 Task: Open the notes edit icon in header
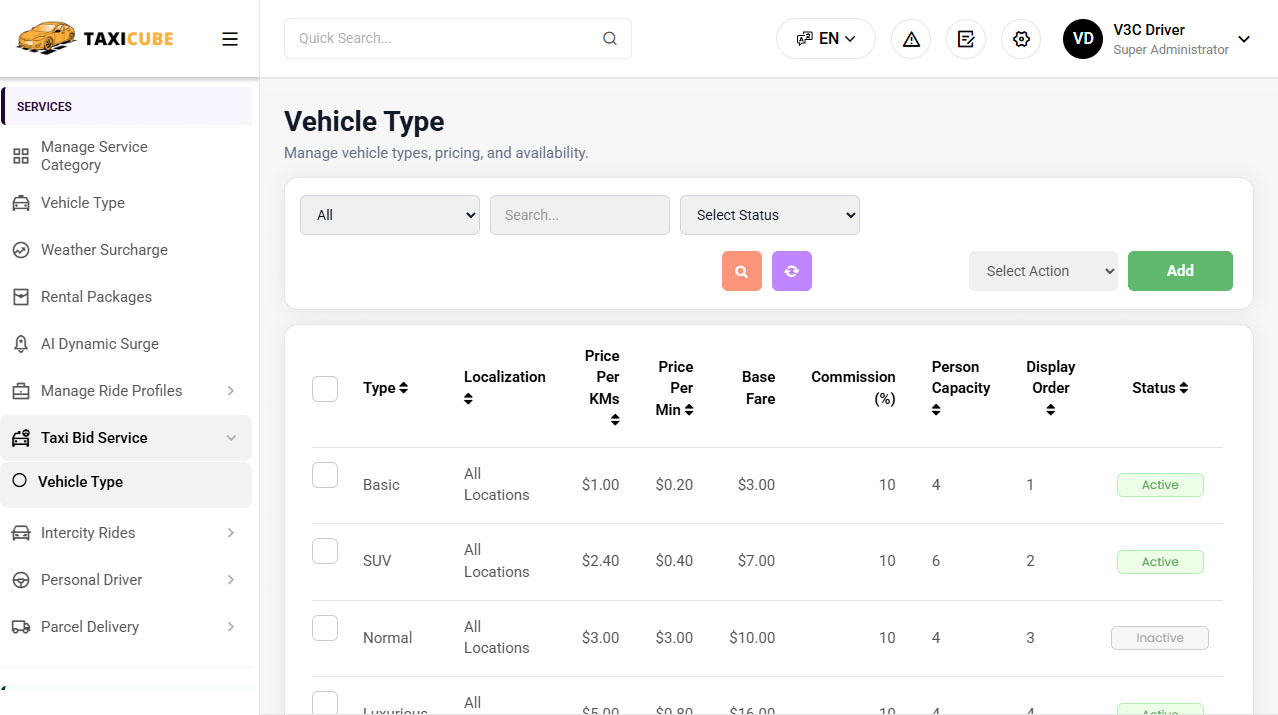point(966,39)
